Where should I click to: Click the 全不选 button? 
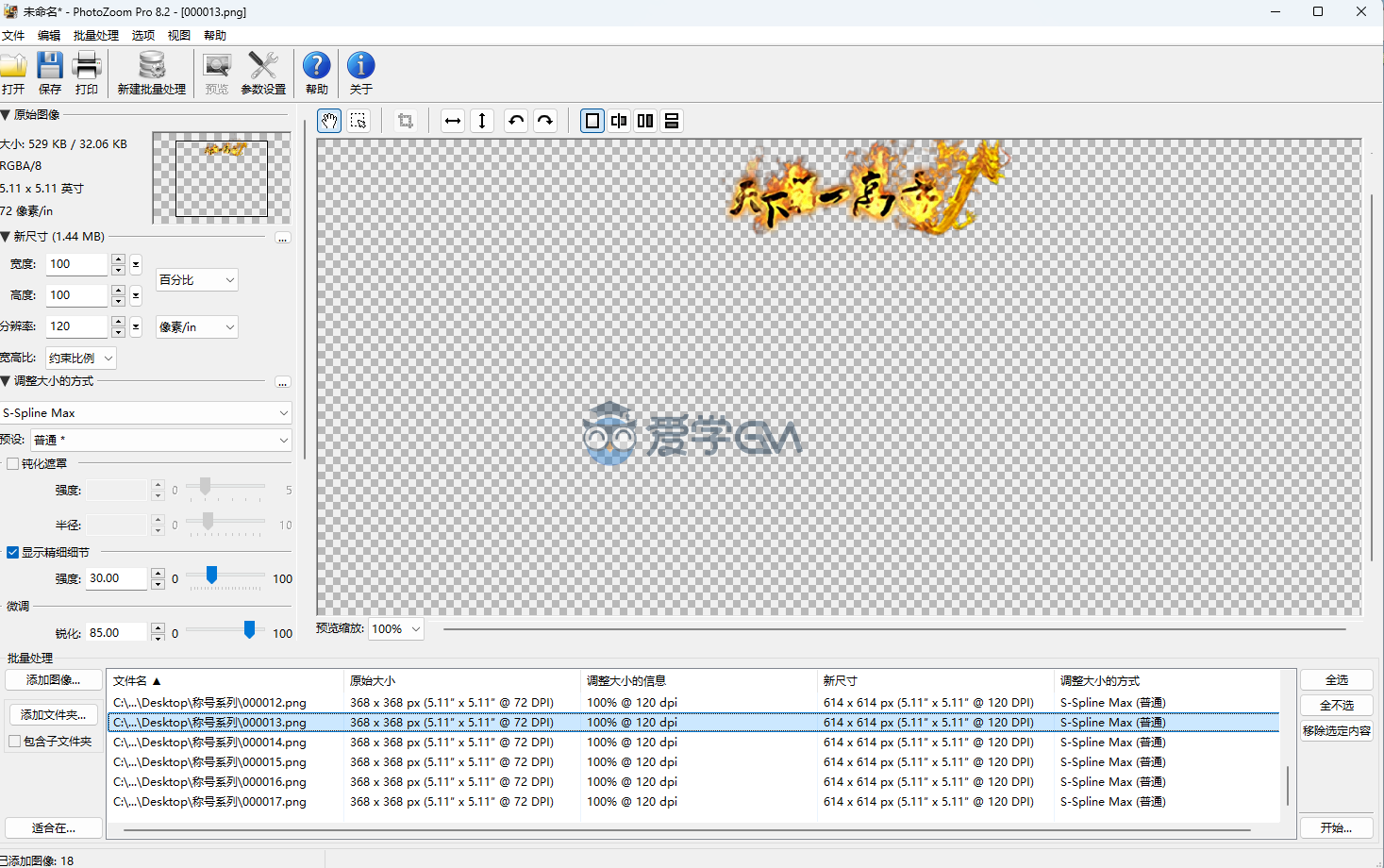tap(1337, 706)
